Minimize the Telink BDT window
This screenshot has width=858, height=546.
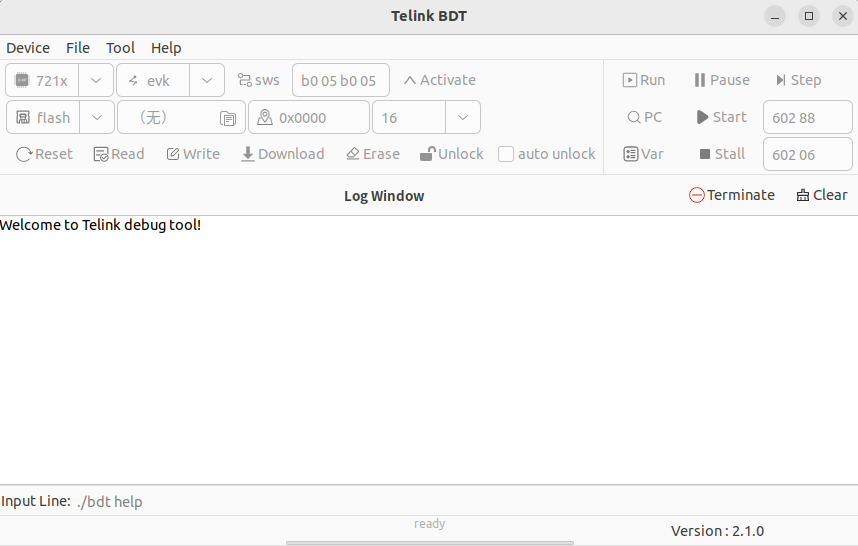(775, 16)
